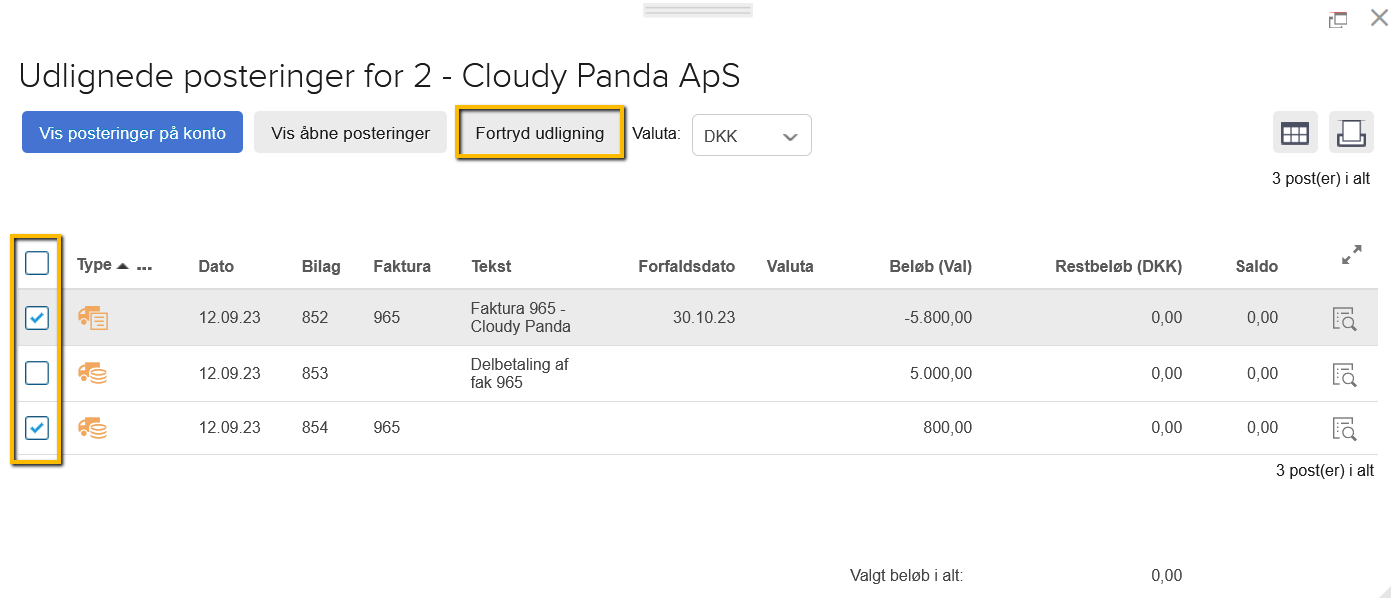This screenshot has width=1395, height=602.
Task: Click the invoice type icon on row 852
Action: pyautogui.click(x=93, y=318)
